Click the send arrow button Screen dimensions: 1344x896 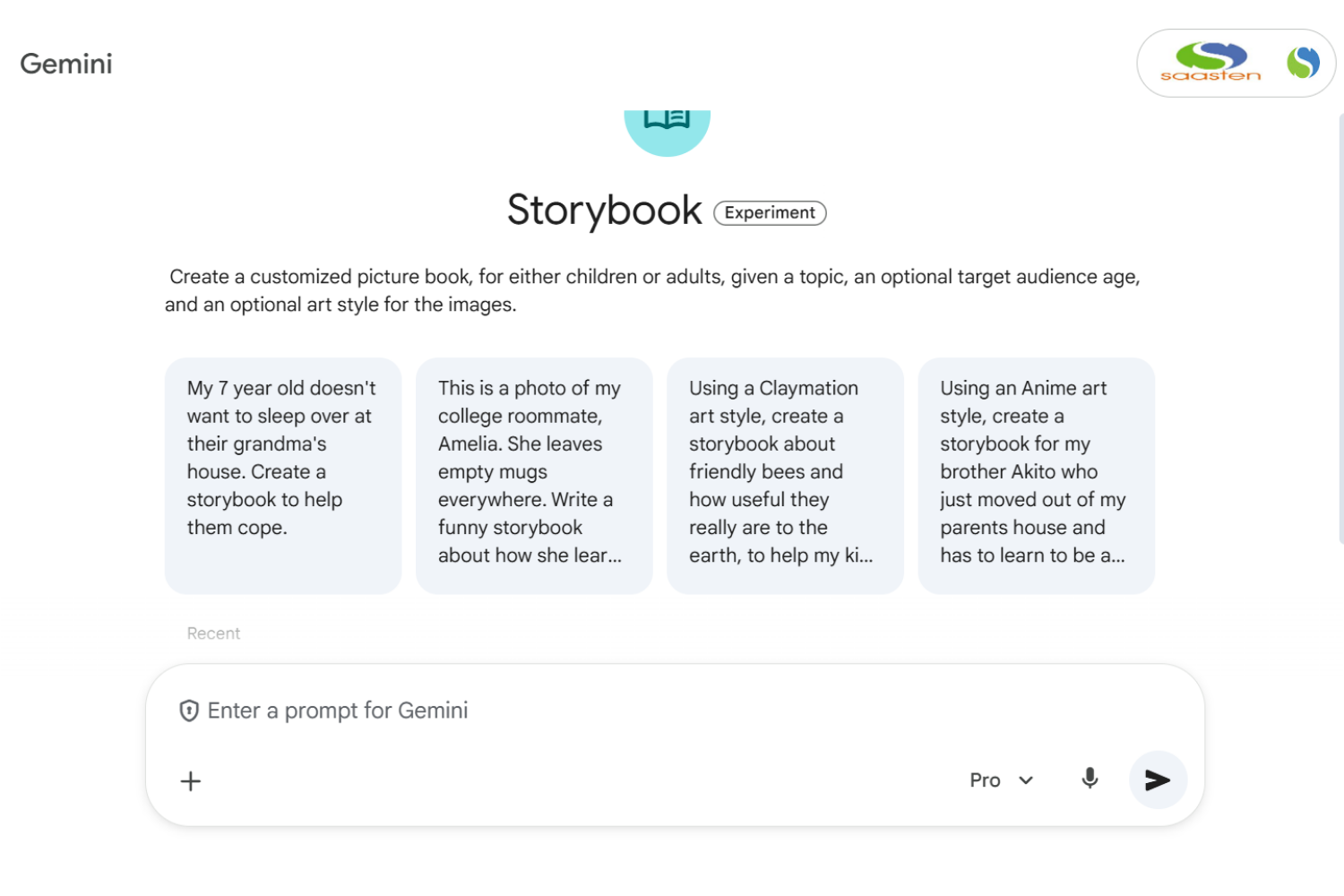pyautogui.click(x=1158, y=780)
